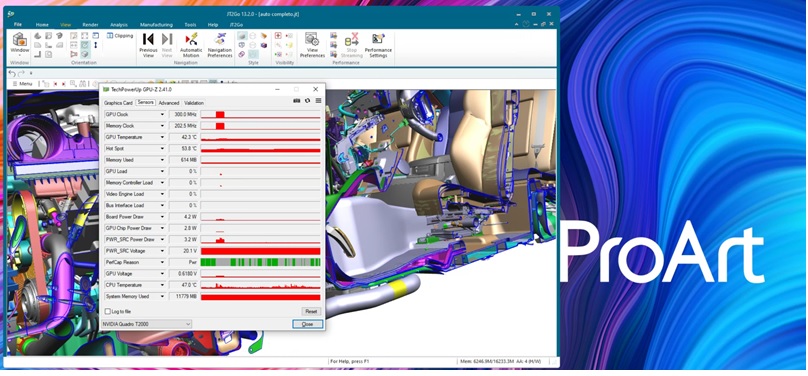
Task: Click the redo arrow in JT2Go
Action: (x=21, y=74)
